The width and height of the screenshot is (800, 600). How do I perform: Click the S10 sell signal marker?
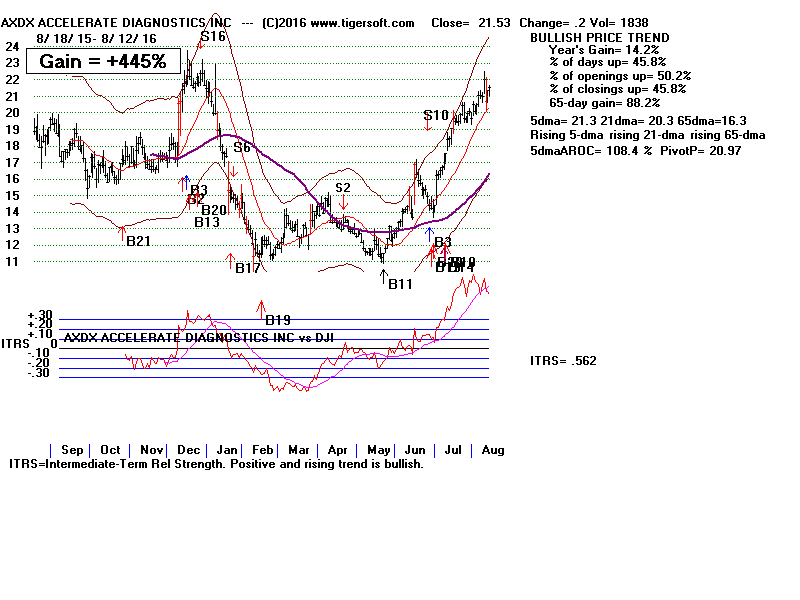click(435, 116)
